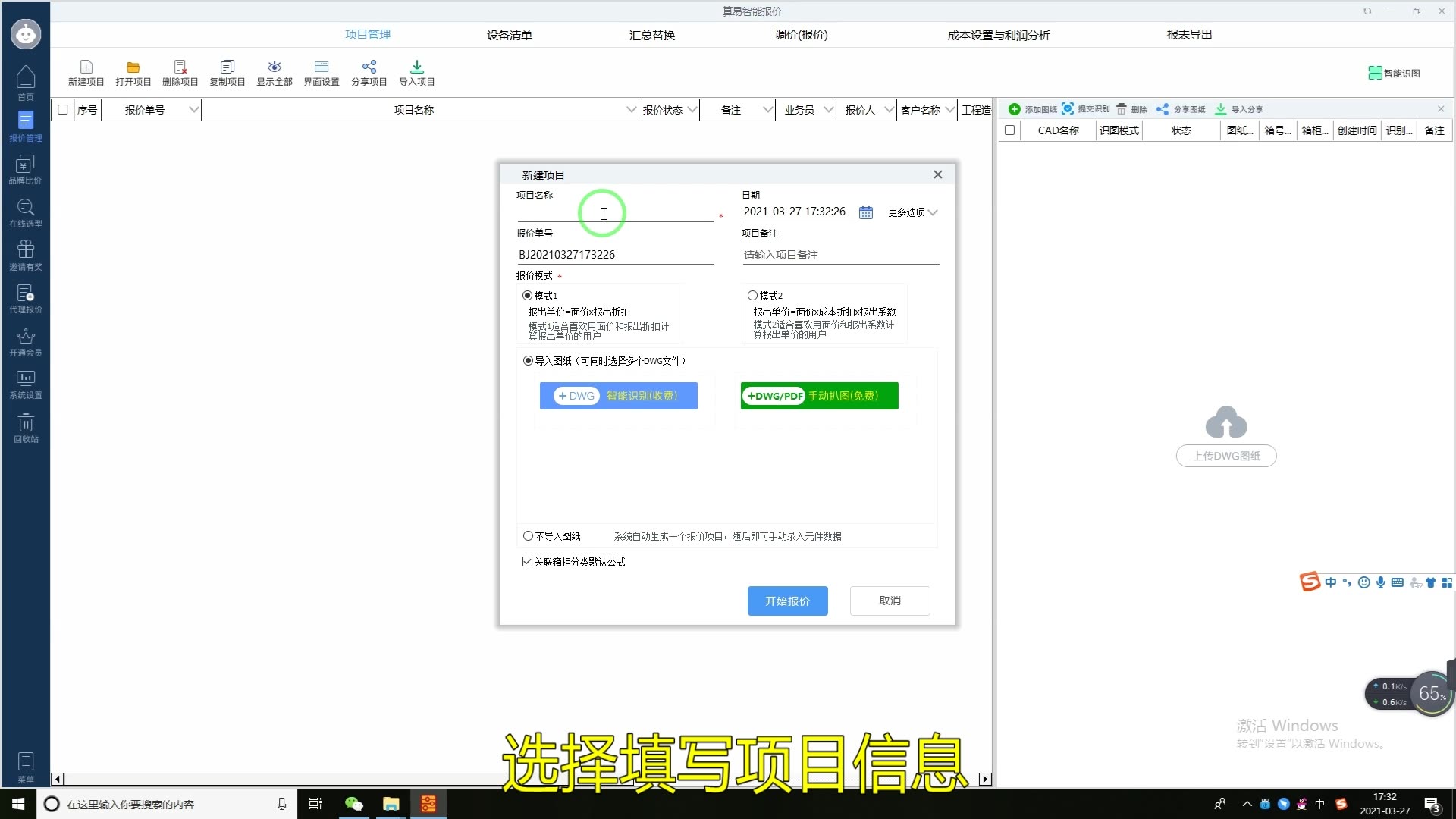Viewport: 1456px width, 819px height.
Task: Open 开通会员 crown icon
Action: pos(26,341)
